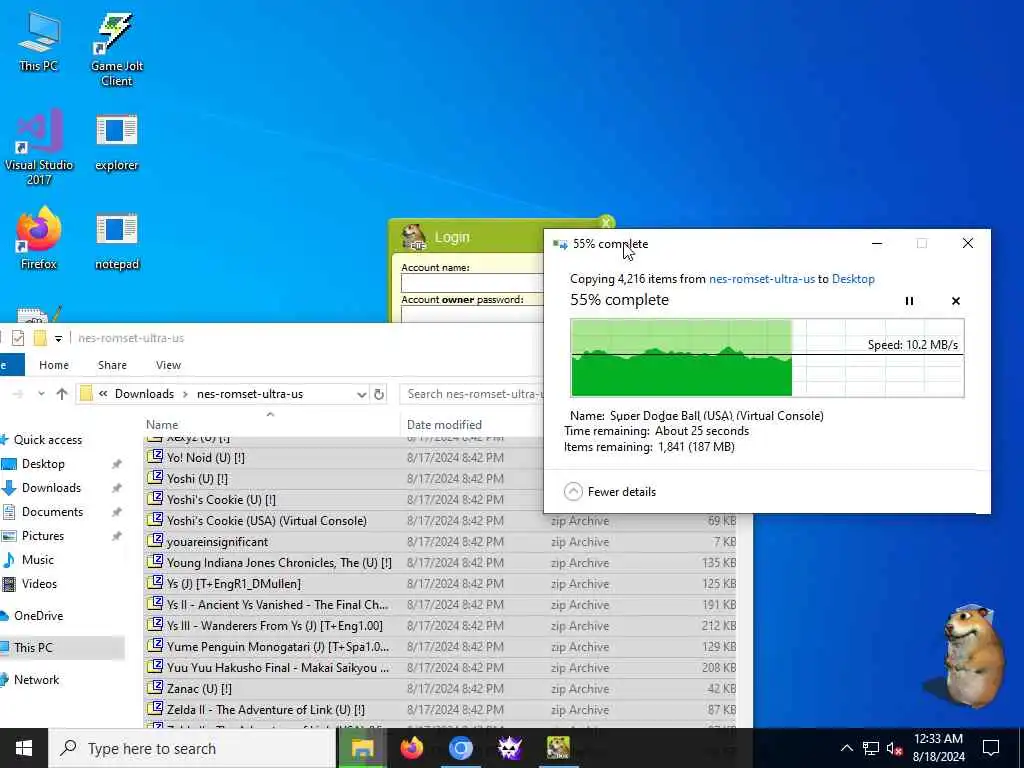
Task: Cancel the copy with the small X button
Action: point(955,301)
